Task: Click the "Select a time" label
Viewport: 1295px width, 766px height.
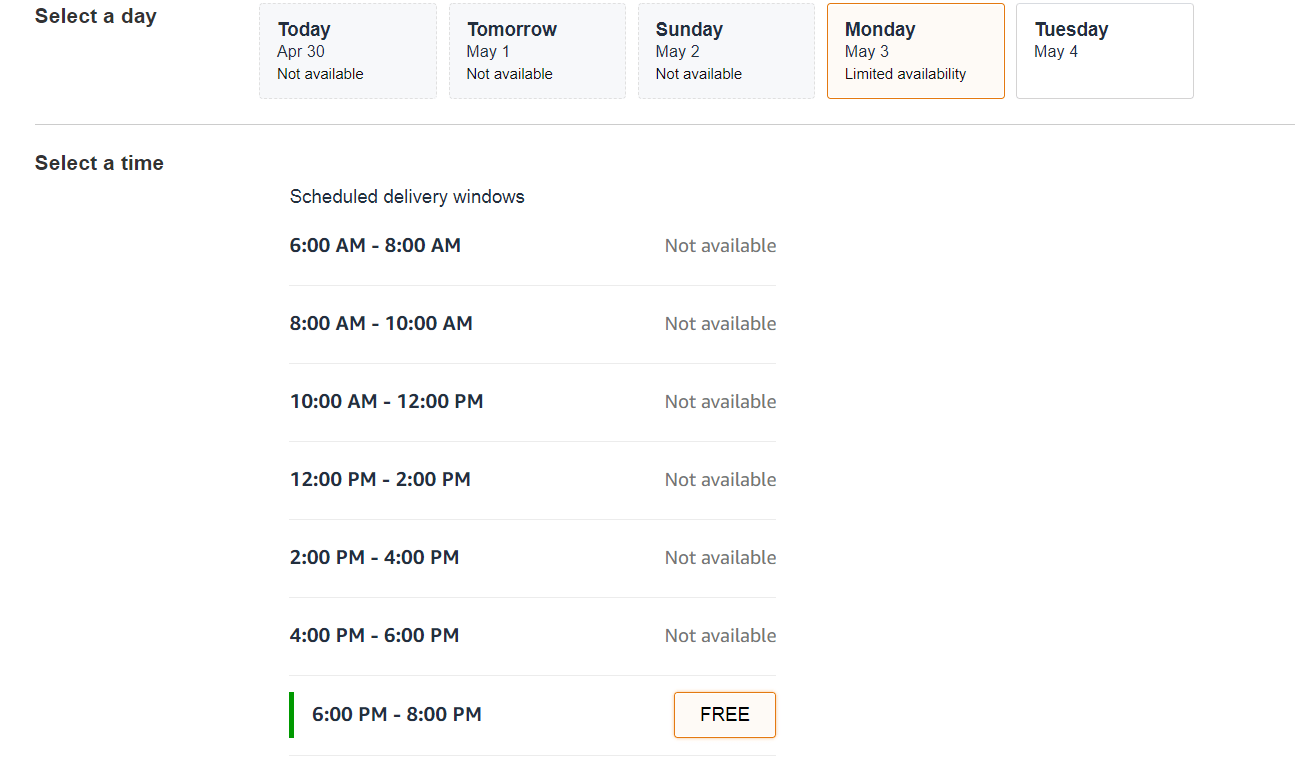Action: (99, 164)
